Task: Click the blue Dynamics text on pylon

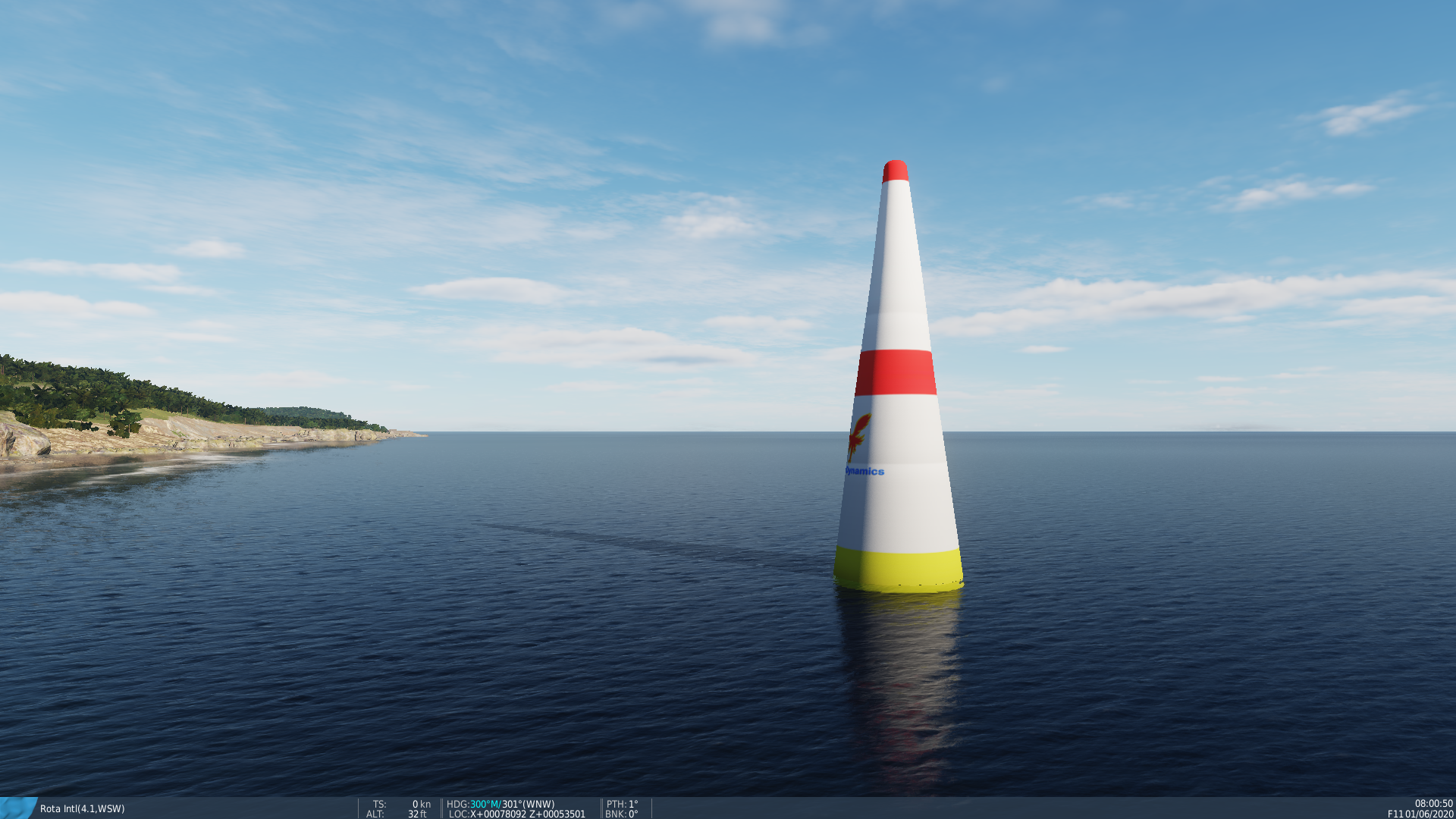Action: point(864,471)
